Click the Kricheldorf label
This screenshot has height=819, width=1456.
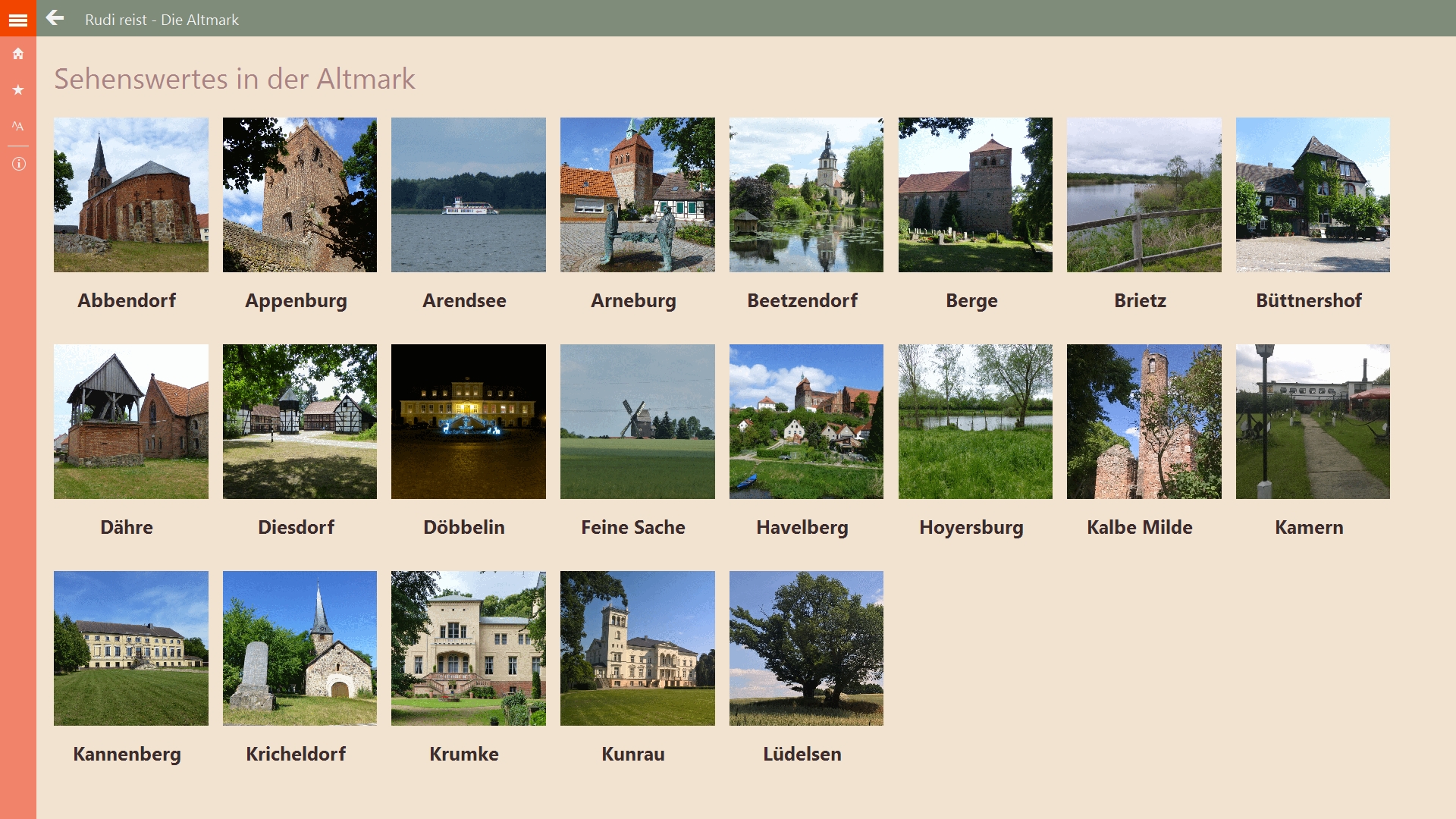click(x=296, y=754)
